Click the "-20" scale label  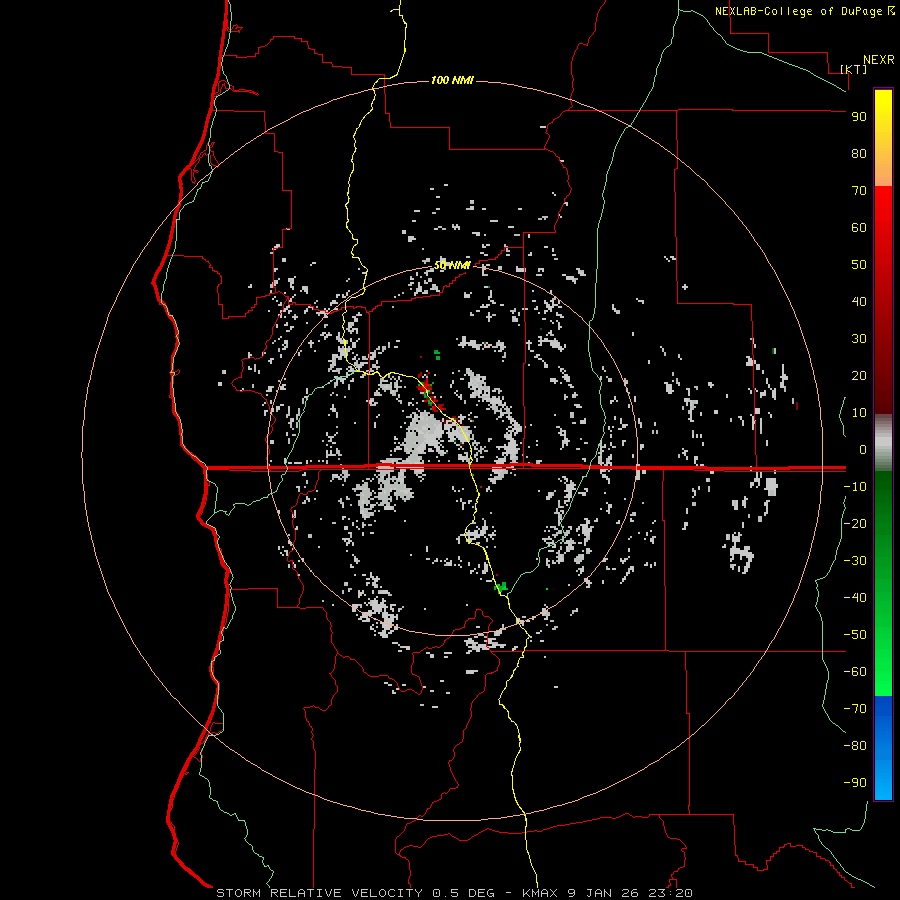click(x=855, y=523)
